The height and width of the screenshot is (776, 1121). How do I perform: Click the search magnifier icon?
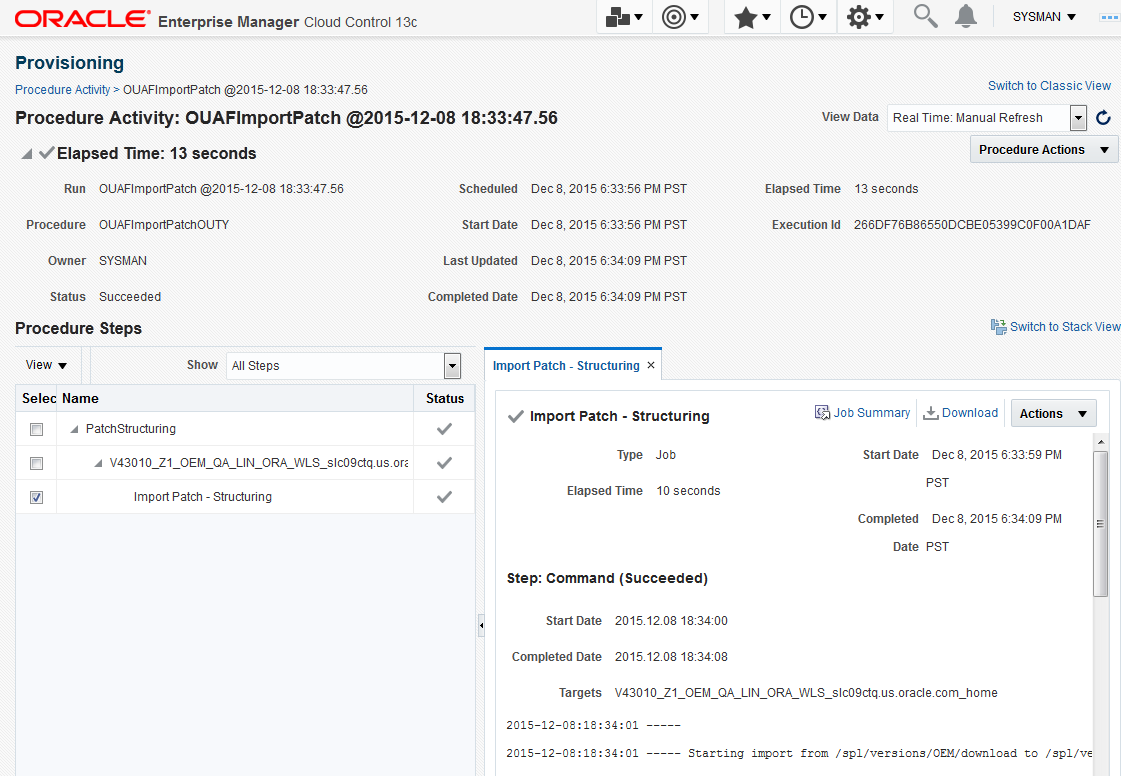[926, 16]
